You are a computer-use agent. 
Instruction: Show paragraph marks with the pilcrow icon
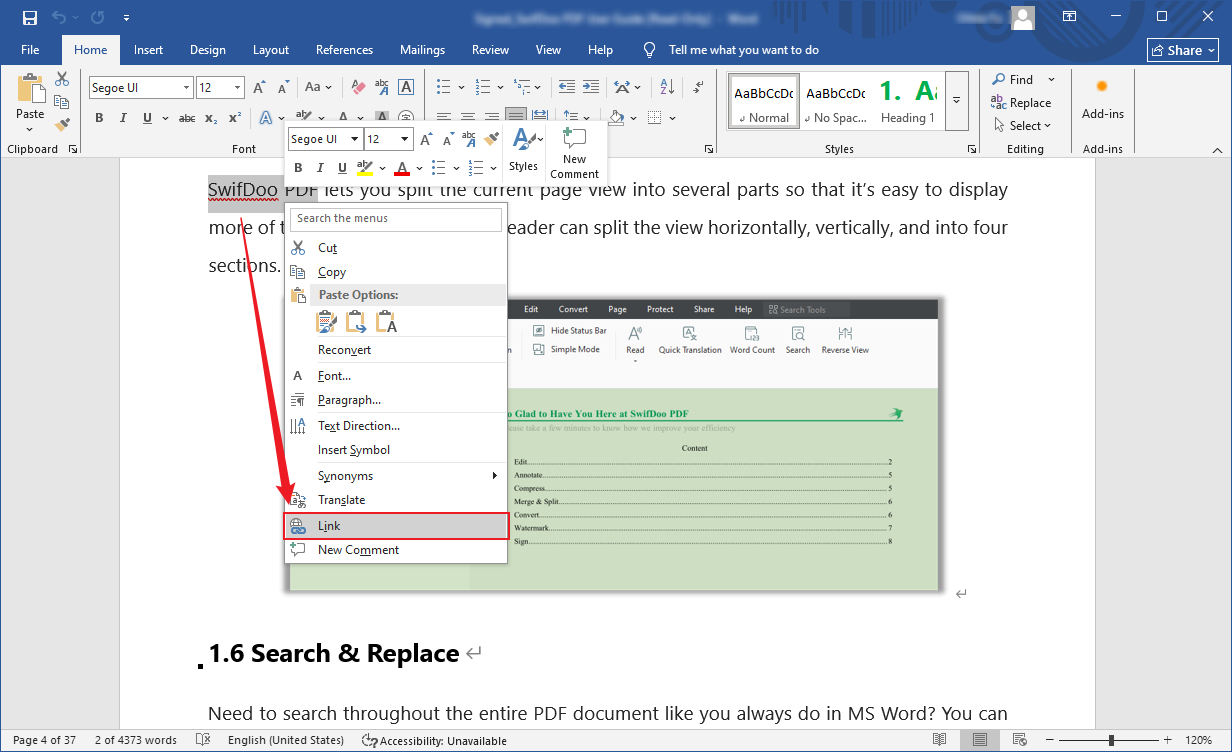coord(697,87)
